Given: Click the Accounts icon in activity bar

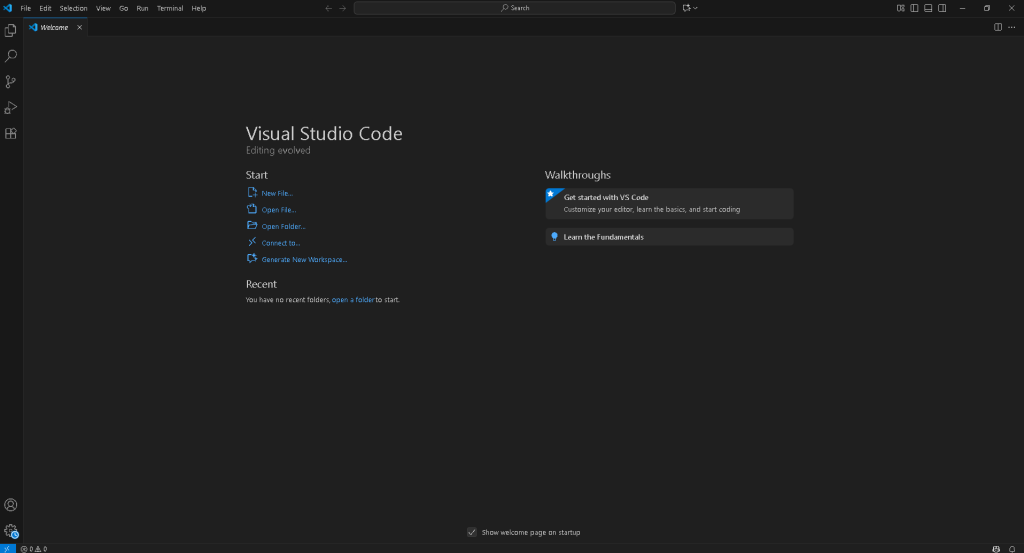Looking at the screenshot, I should [x=11, y=505].
